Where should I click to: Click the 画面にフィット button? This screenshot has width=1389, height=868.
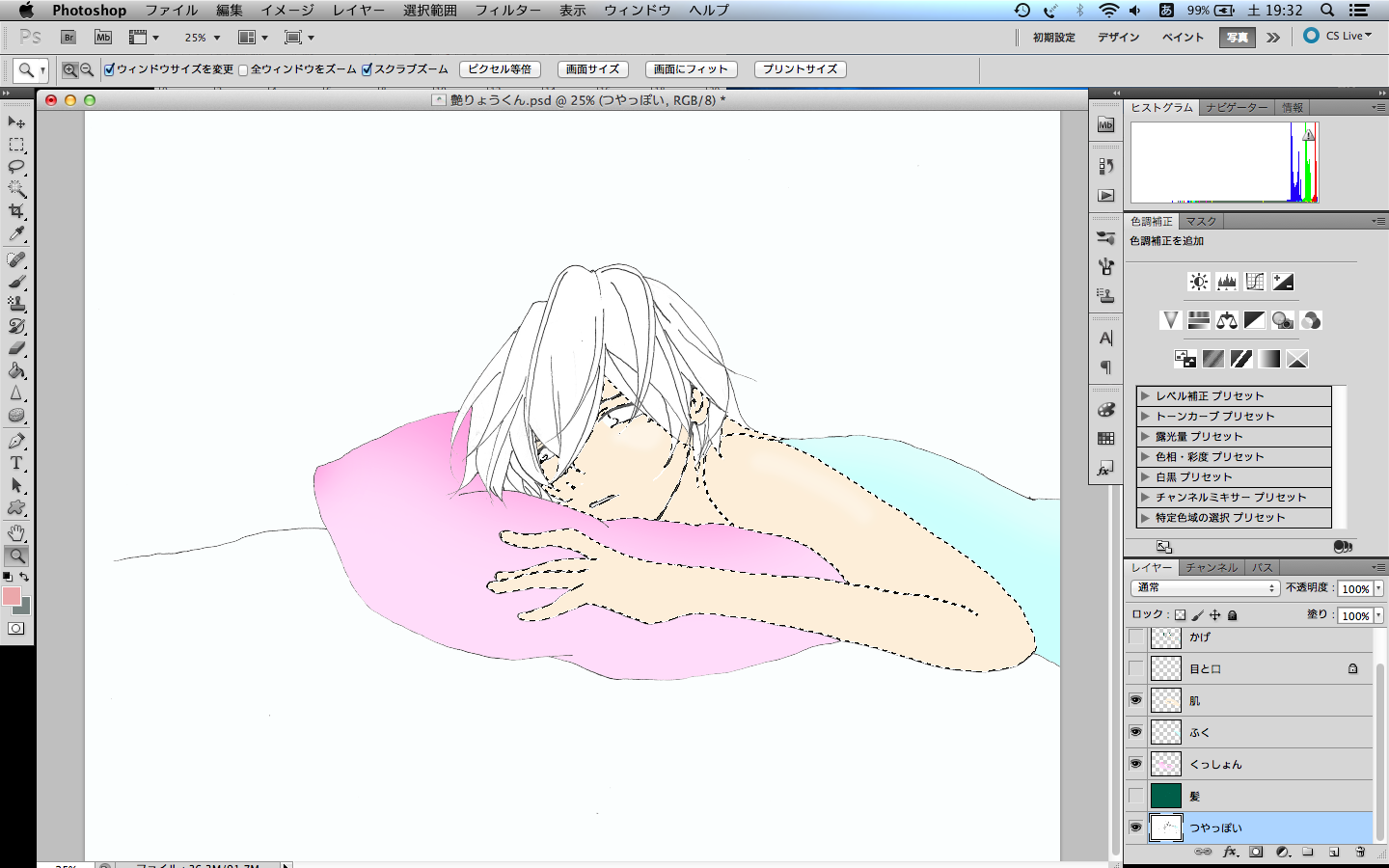point(691,69)
